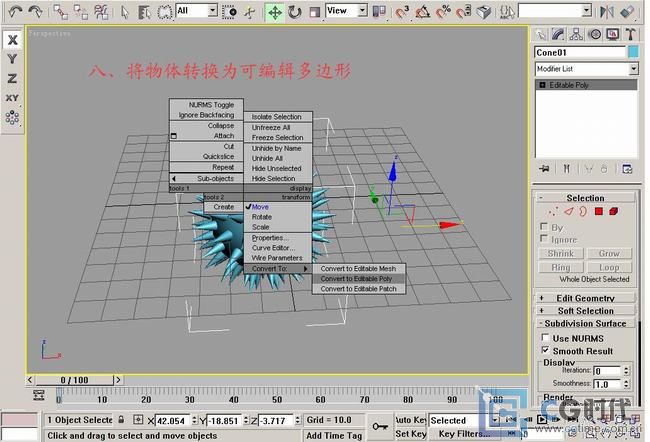Screen dimensions: 650x442
Task: Collapse the Subdivision Surface rollout
Action: pos(585,323)
